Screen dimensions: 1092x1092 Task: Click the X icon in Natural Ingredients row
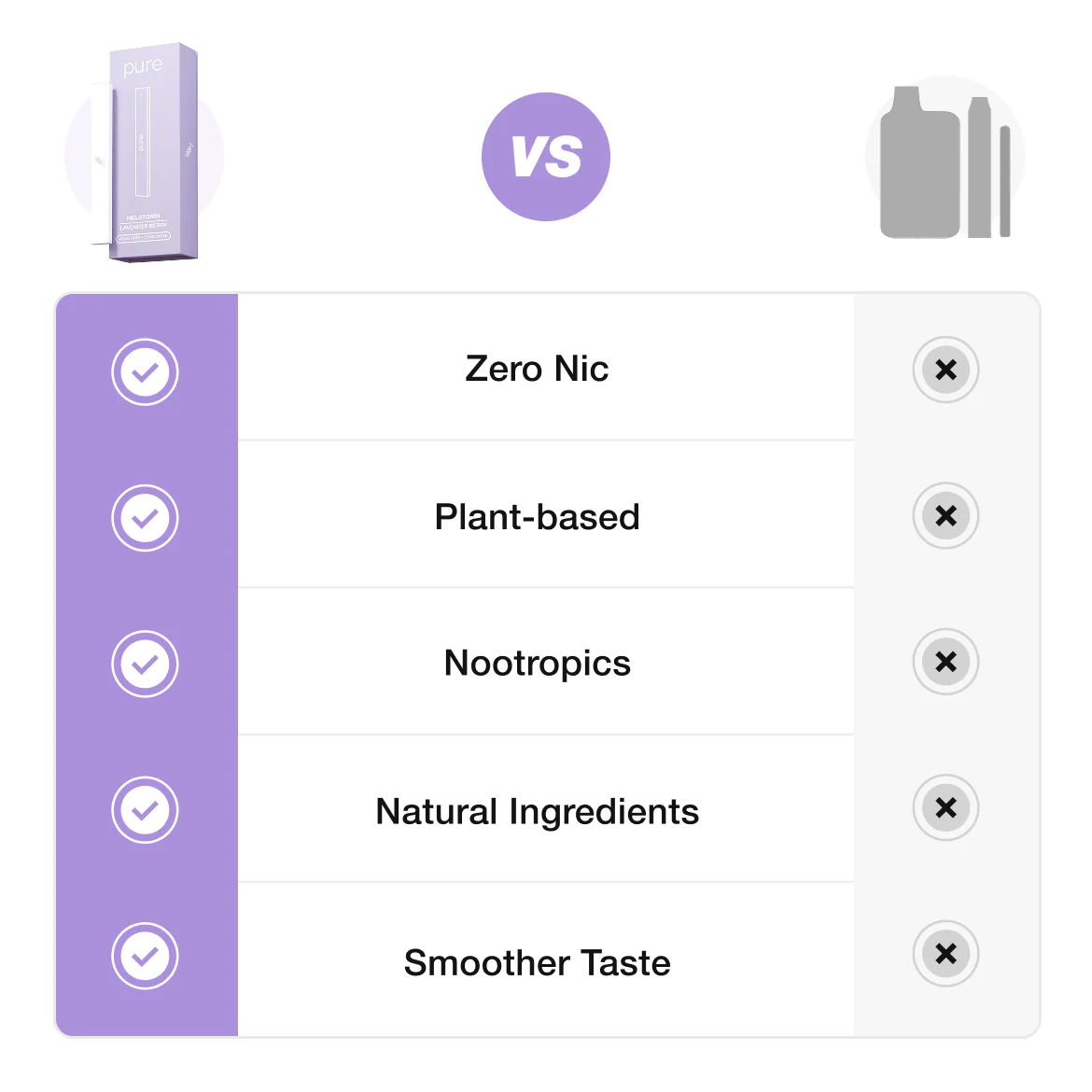945,807
